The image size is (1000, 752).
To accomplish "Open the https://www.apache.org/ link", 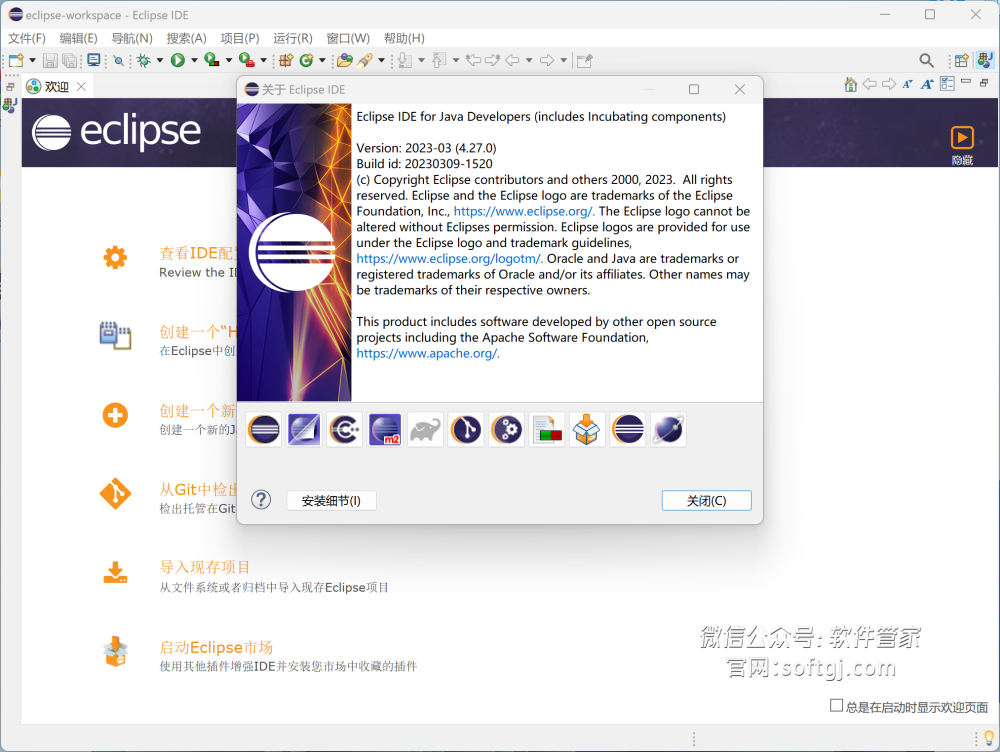I will pyautogui.click(x=428, y=353).
